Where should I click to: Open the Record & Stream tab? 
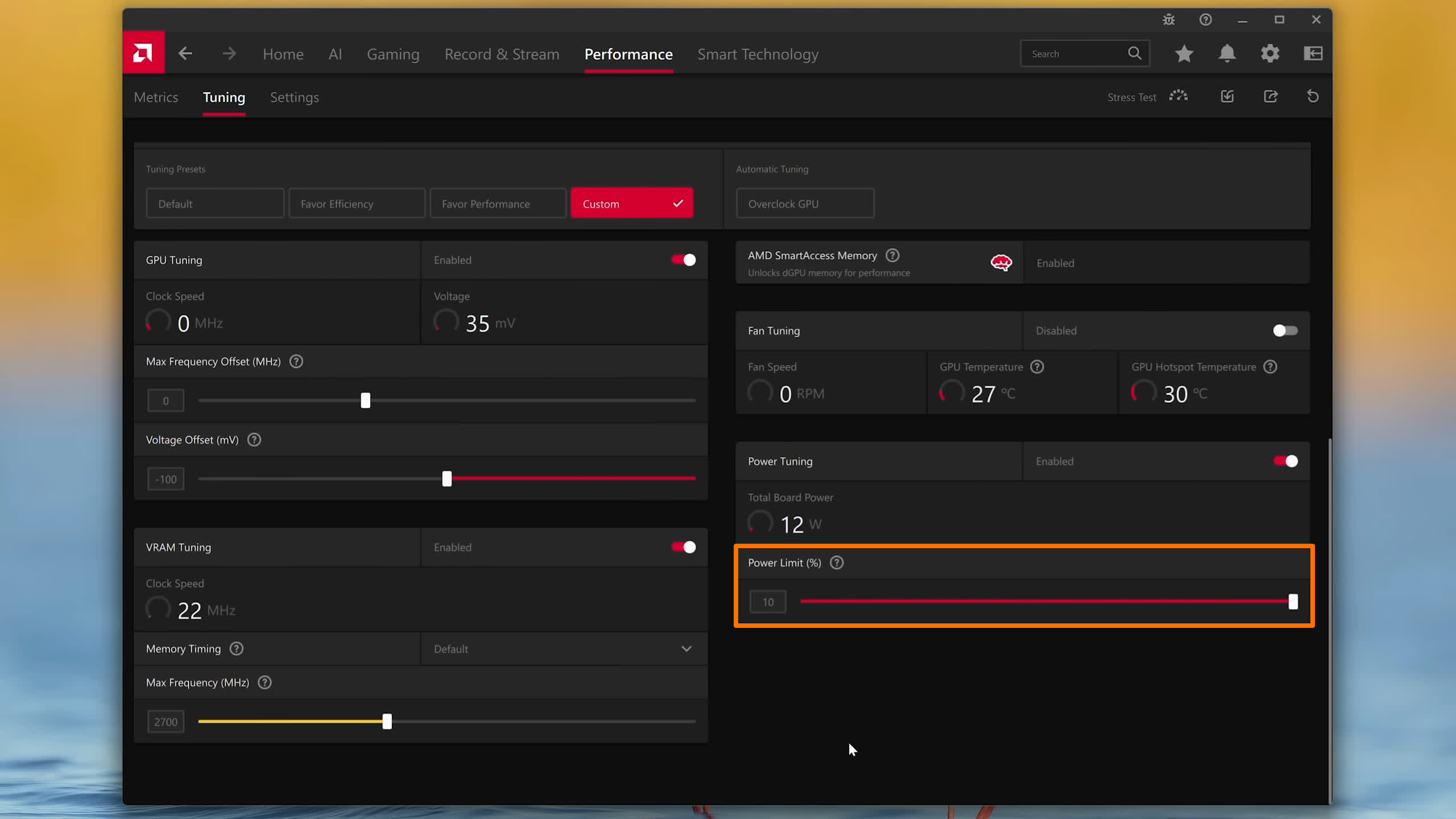click(x=502, y=54)
